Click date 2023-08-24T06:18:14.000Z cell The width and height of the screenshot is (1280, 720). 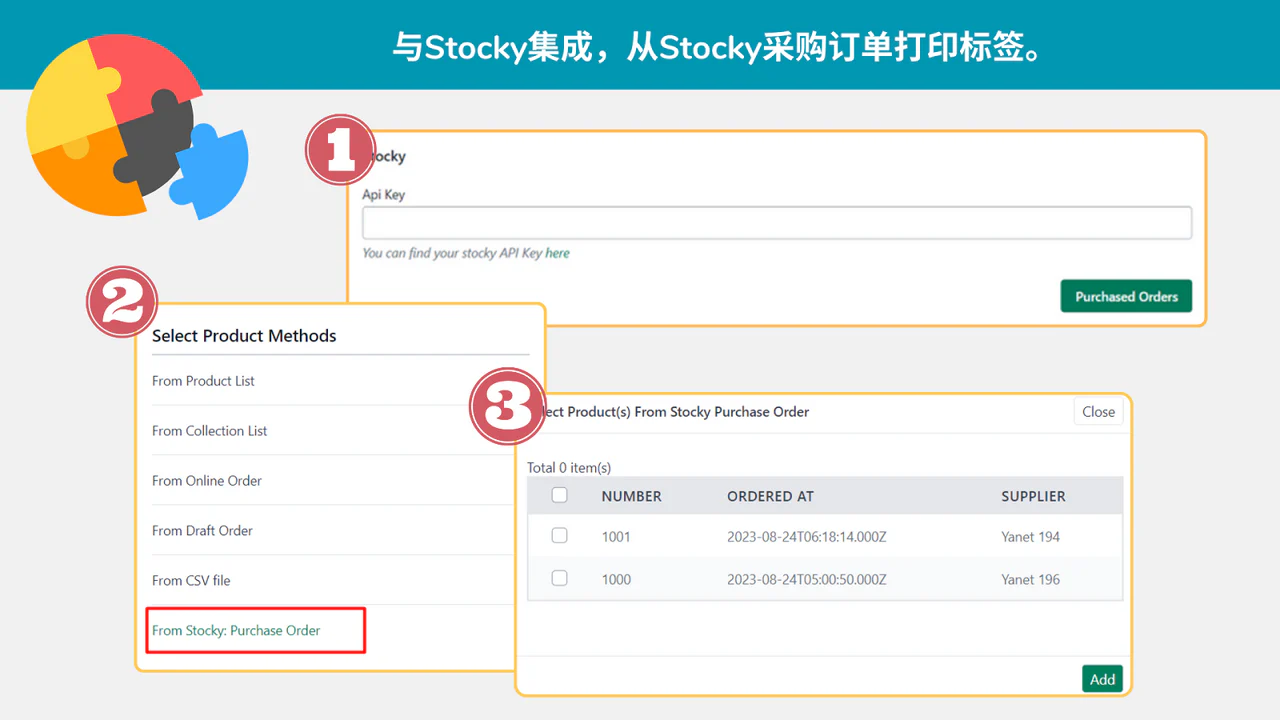[x=807, y=537]
